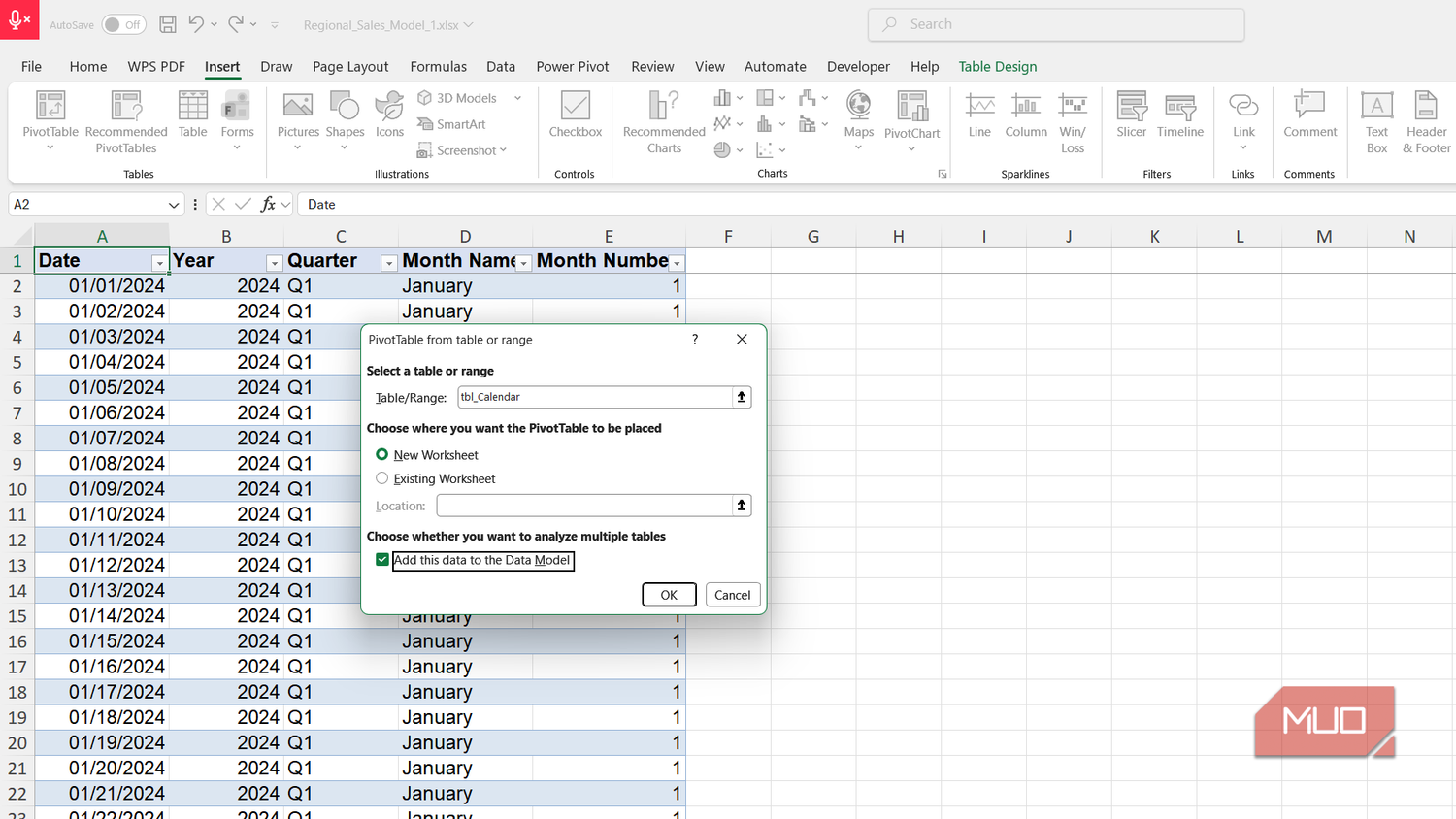
Task: Click the Insert Function fx icon
Action: (268, 204)
